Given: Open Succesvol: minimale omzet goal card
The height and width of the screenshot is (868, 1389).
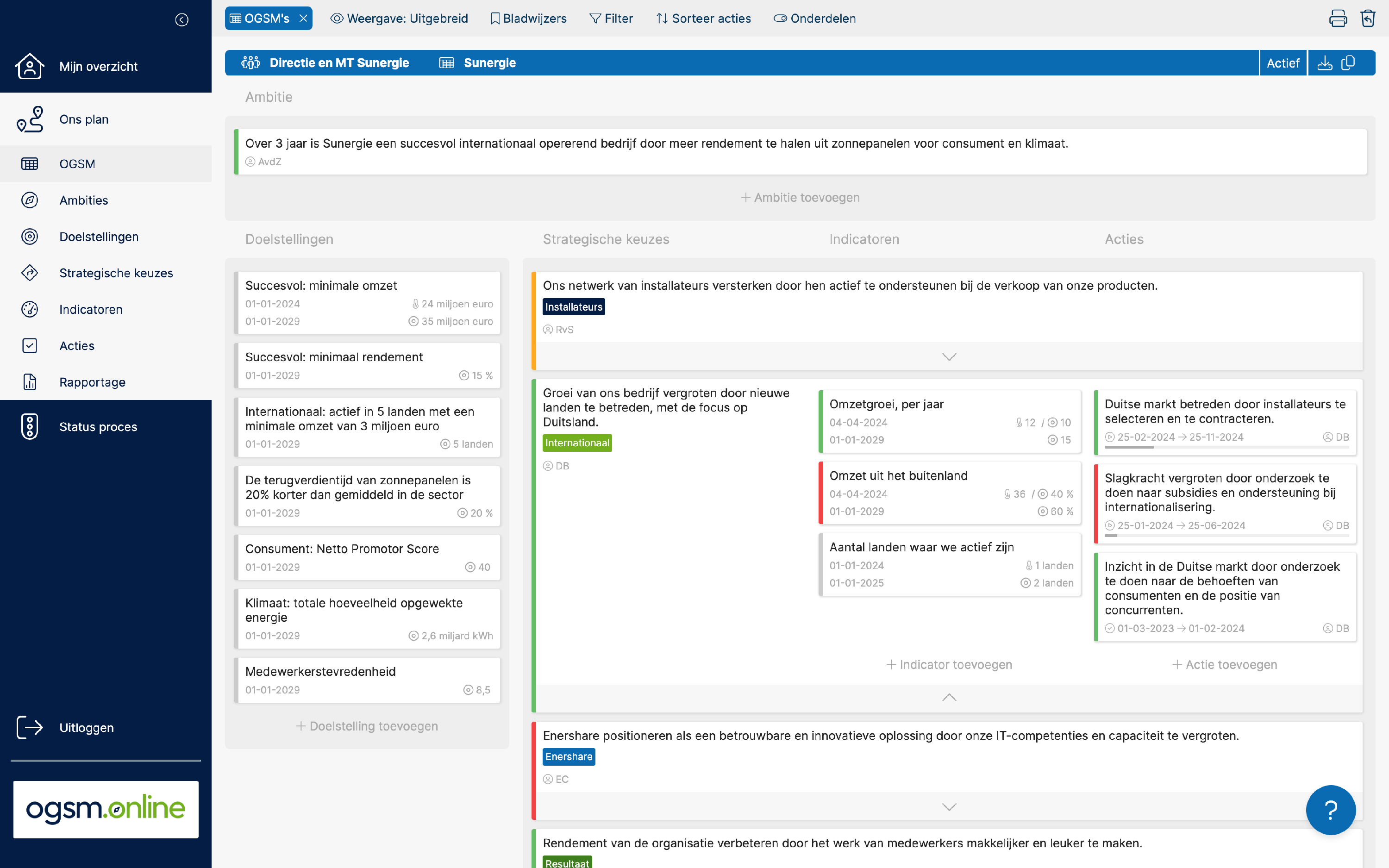Looking at the screenshot, I should [x=367, y=303].
